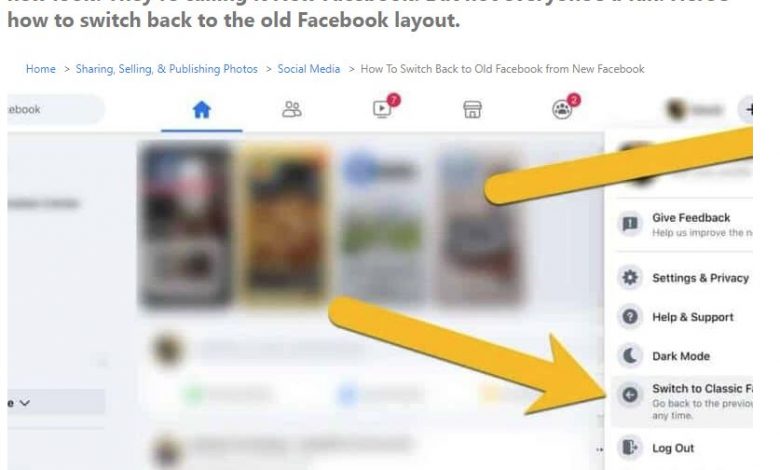The width and height of the screenshot is (780, 470).
Task: Open the Groups icon with badge
Action: tap(562, 109)
